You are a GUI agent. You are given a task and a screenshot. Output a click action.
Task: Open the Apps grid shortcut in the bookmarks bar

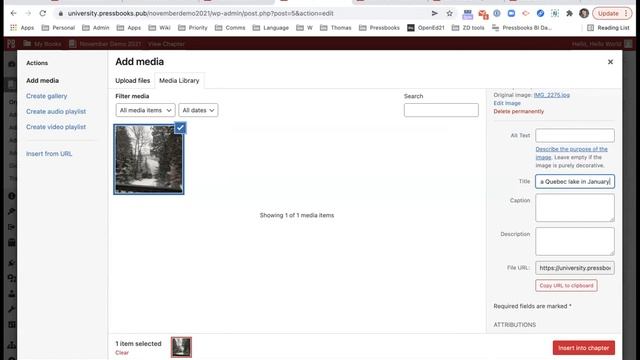click(x=22, y=28)
